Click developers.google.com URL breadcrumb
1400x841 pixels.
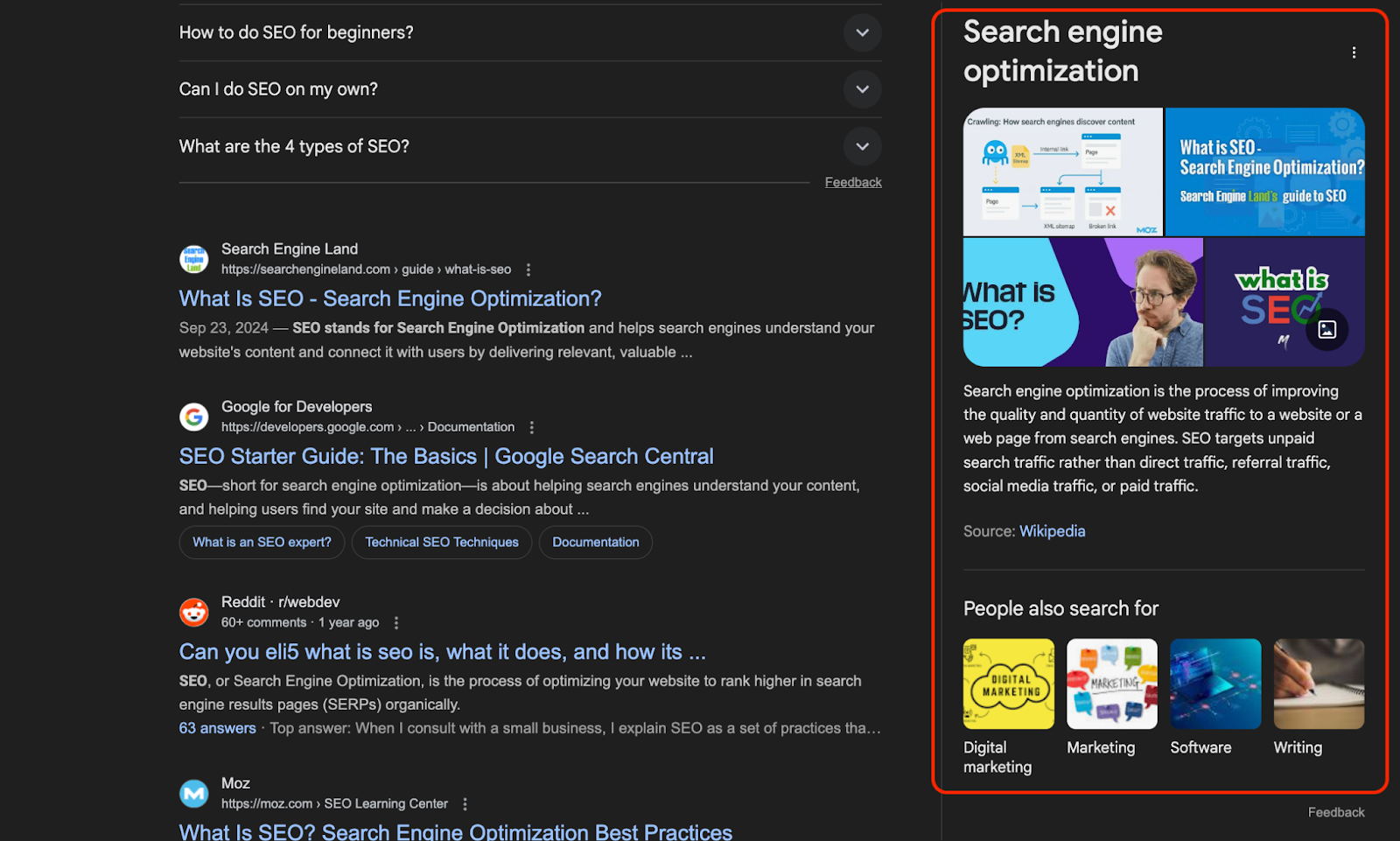click(367, 427)
